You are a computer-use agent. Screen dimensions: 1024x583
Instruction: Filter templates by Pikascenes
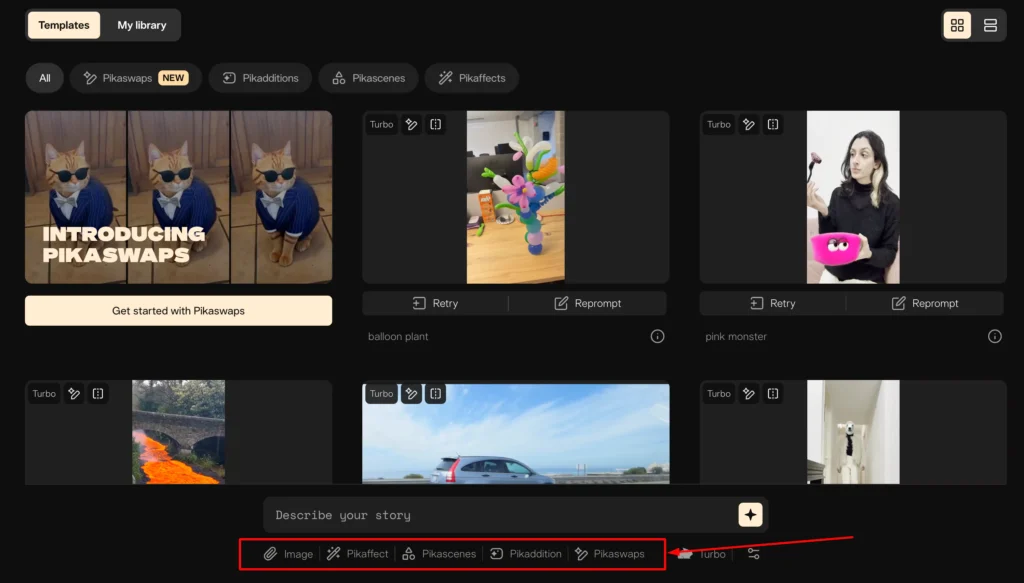pos(368,78)
